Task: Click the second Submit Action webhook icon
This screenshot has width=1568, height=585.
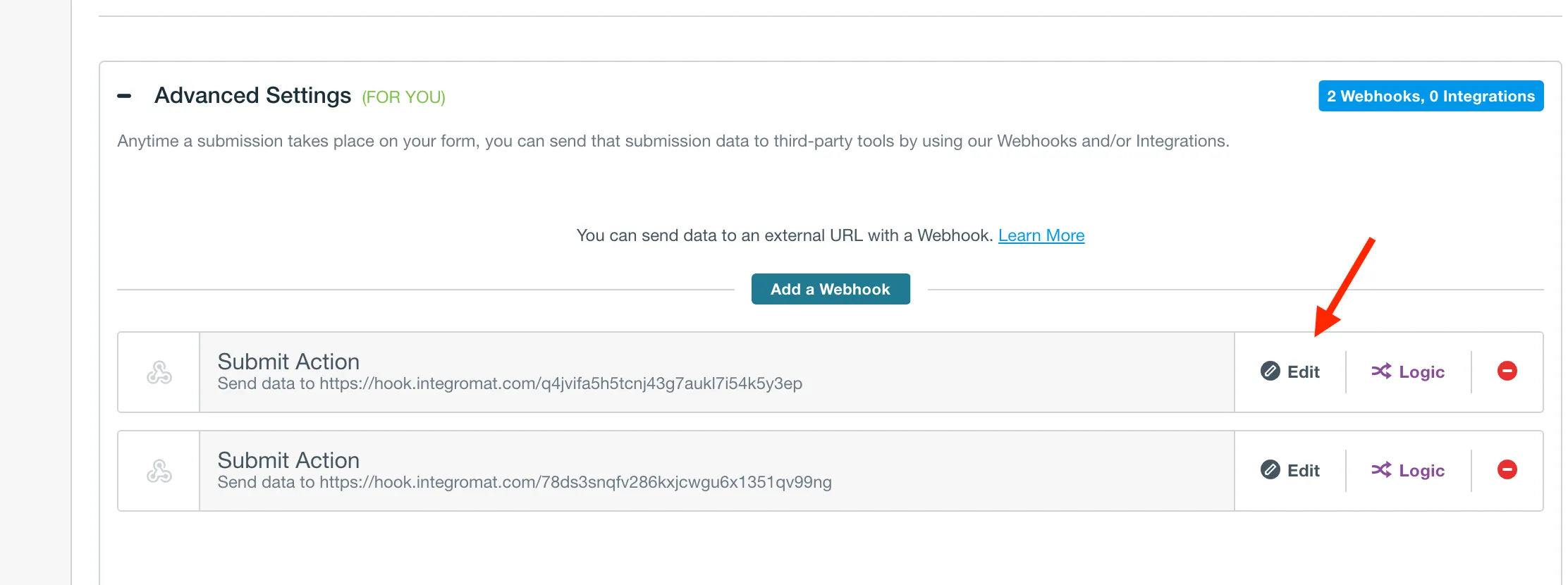Action: tap(159, 471)
